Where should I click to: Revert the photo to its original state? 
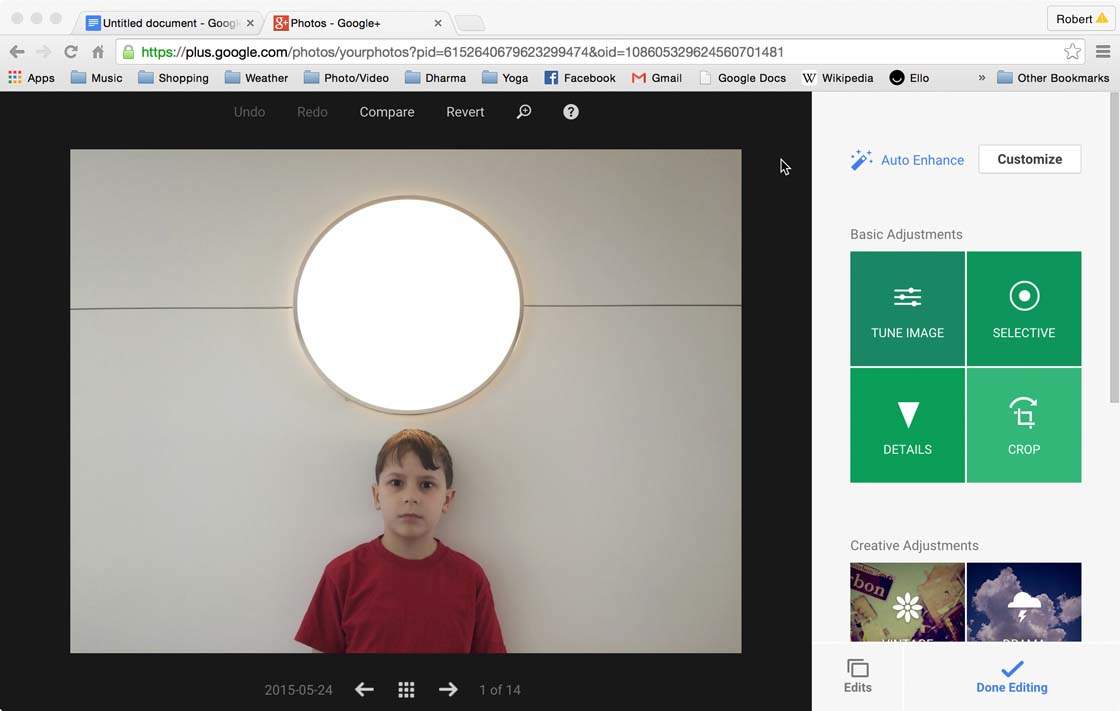[x=464, y=111]
